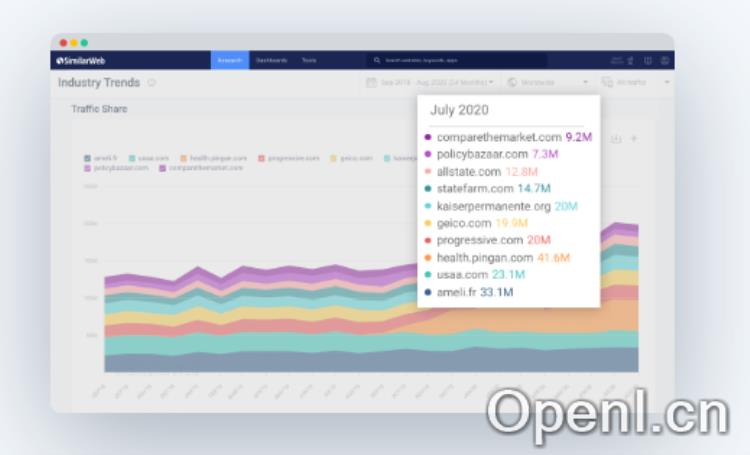The width and height of the screenshot is (750, 455).
Task: Toggle the usaa.com legend checkbox
Action: tap(132, 158)
